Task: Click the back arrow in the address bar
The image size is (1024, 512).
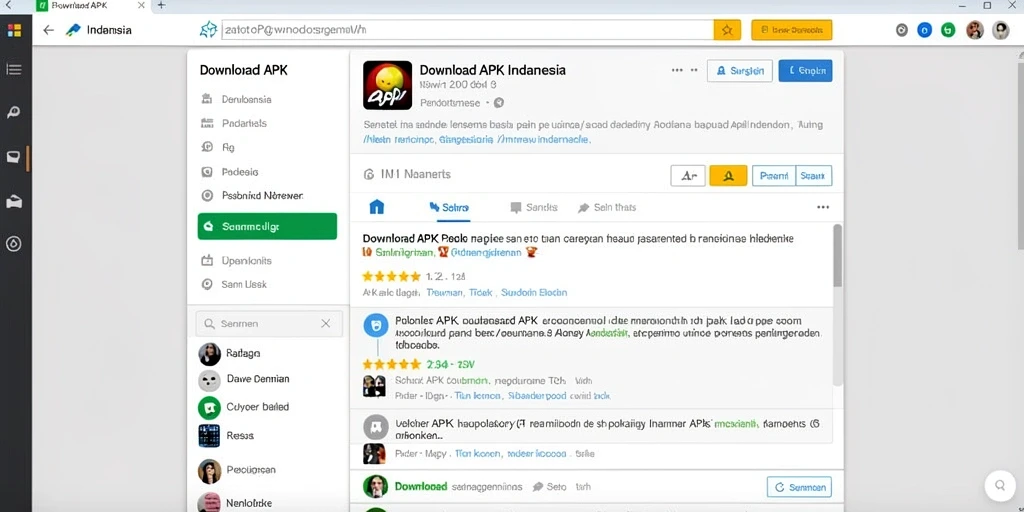Action: (48, 30)
